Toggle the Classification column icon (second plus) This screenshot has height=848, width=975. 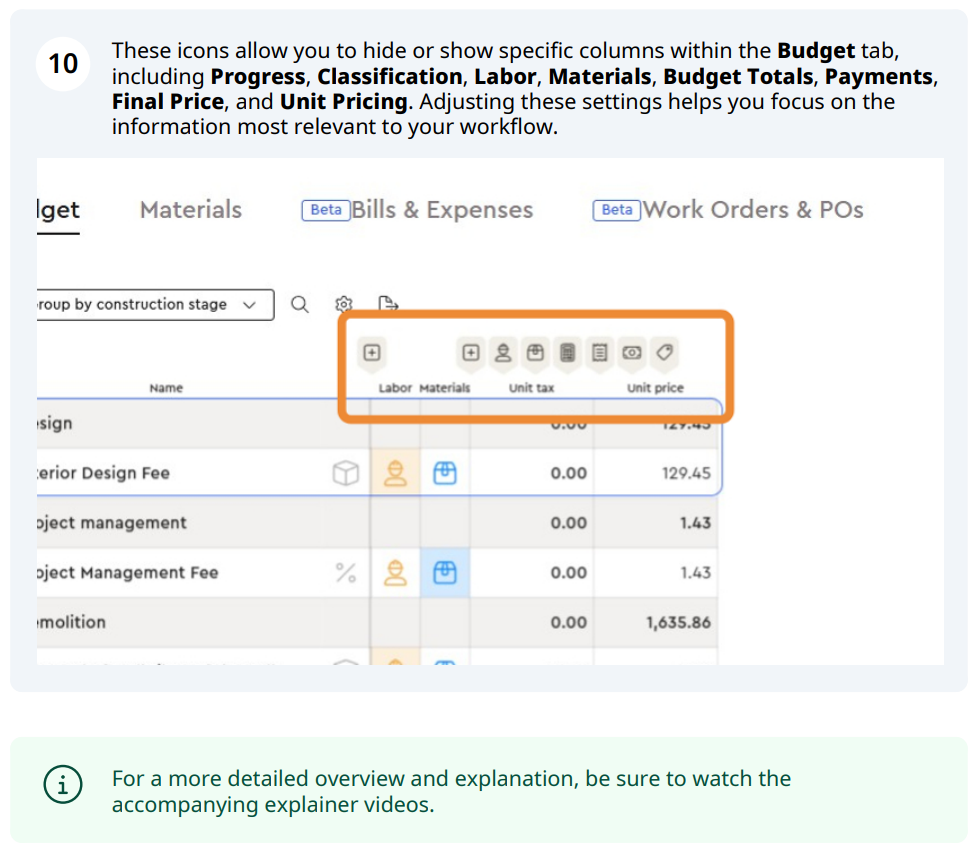point(471,352)
